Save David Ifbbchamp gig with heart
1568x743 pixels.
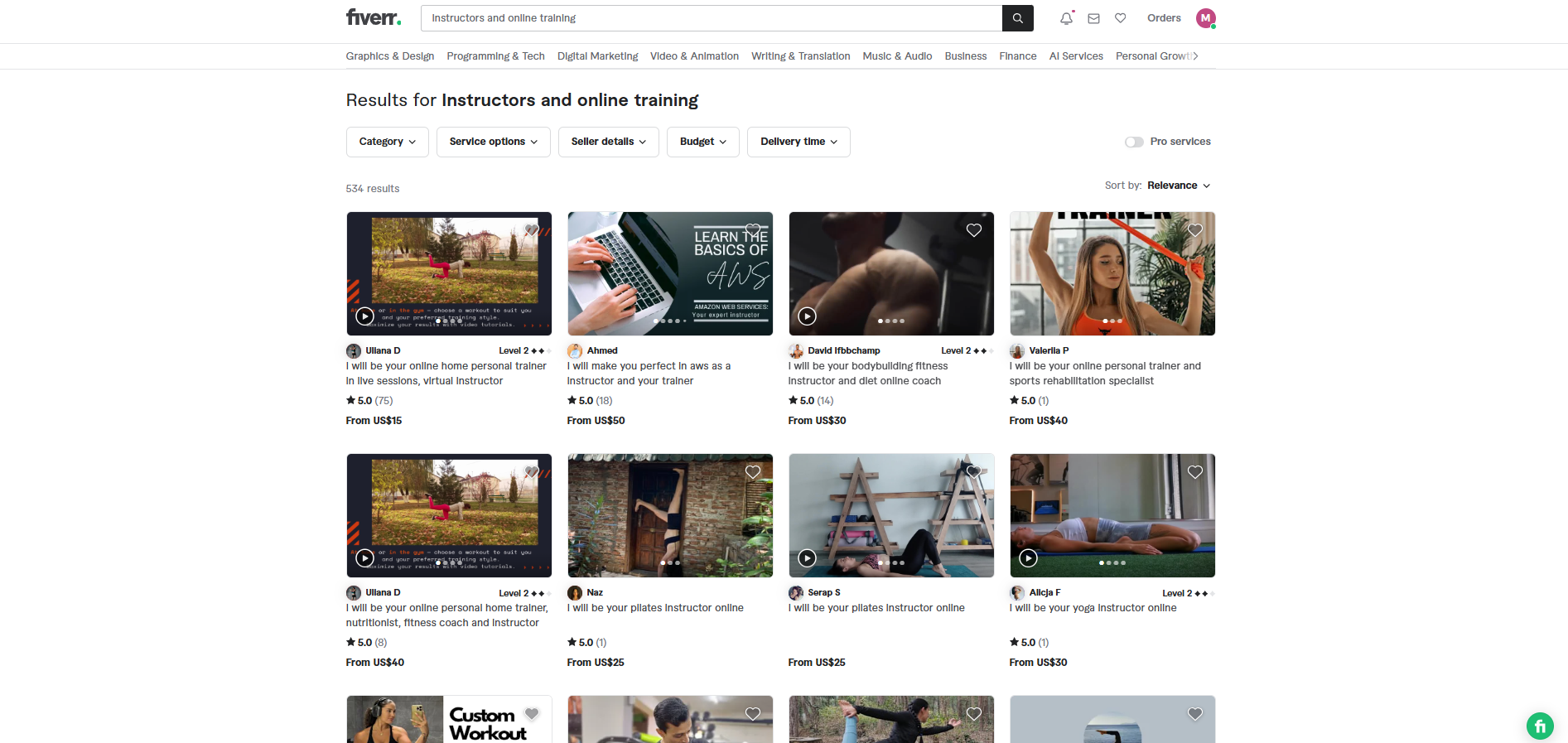tap(974, 230)
